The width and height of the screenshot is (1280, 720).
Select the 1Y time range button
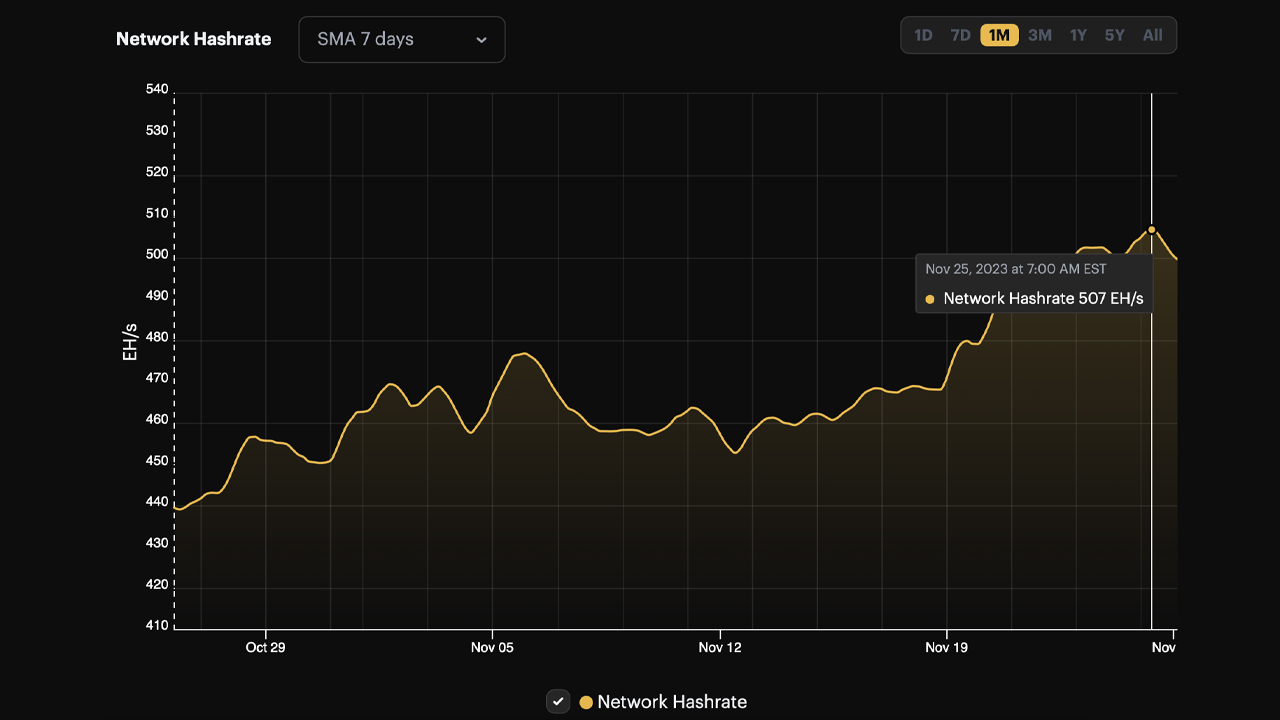coord(1077,34)
